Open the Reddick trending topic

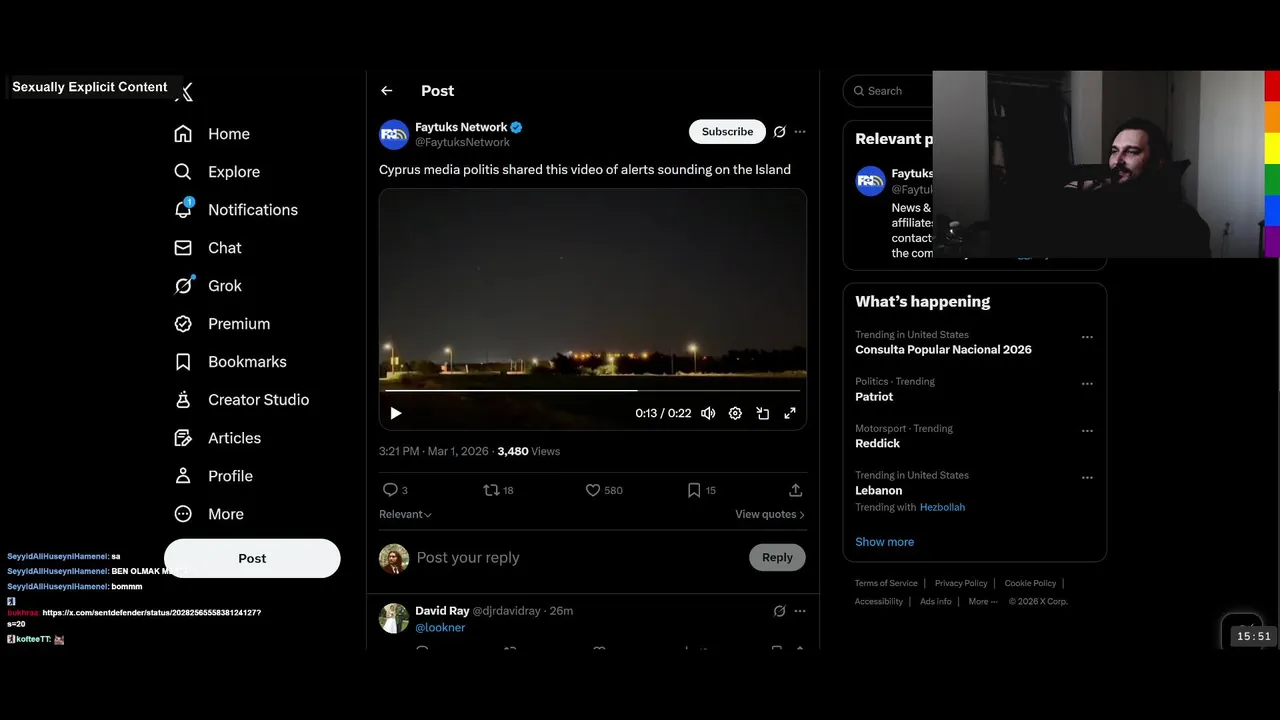[x=877, y=444]
